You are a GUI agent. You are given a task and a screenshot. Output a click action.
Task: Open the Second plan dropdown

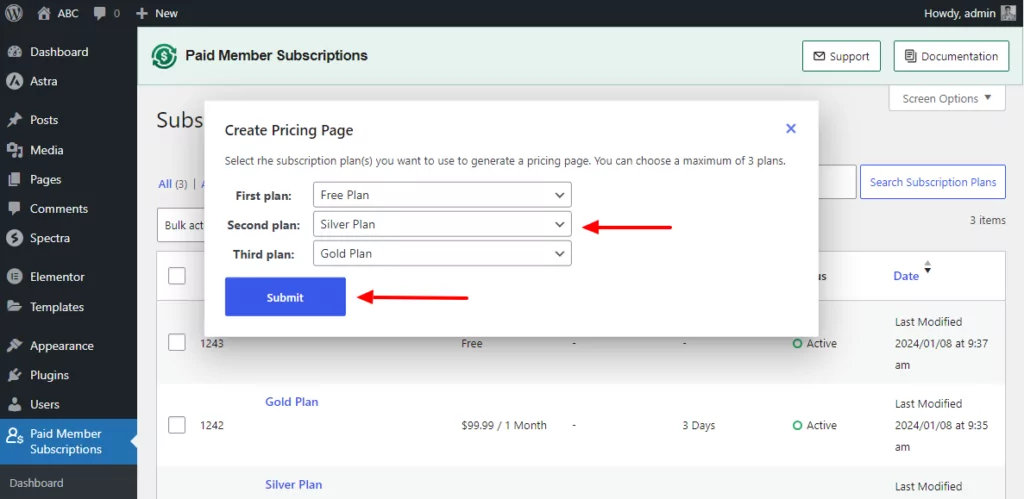442,224
